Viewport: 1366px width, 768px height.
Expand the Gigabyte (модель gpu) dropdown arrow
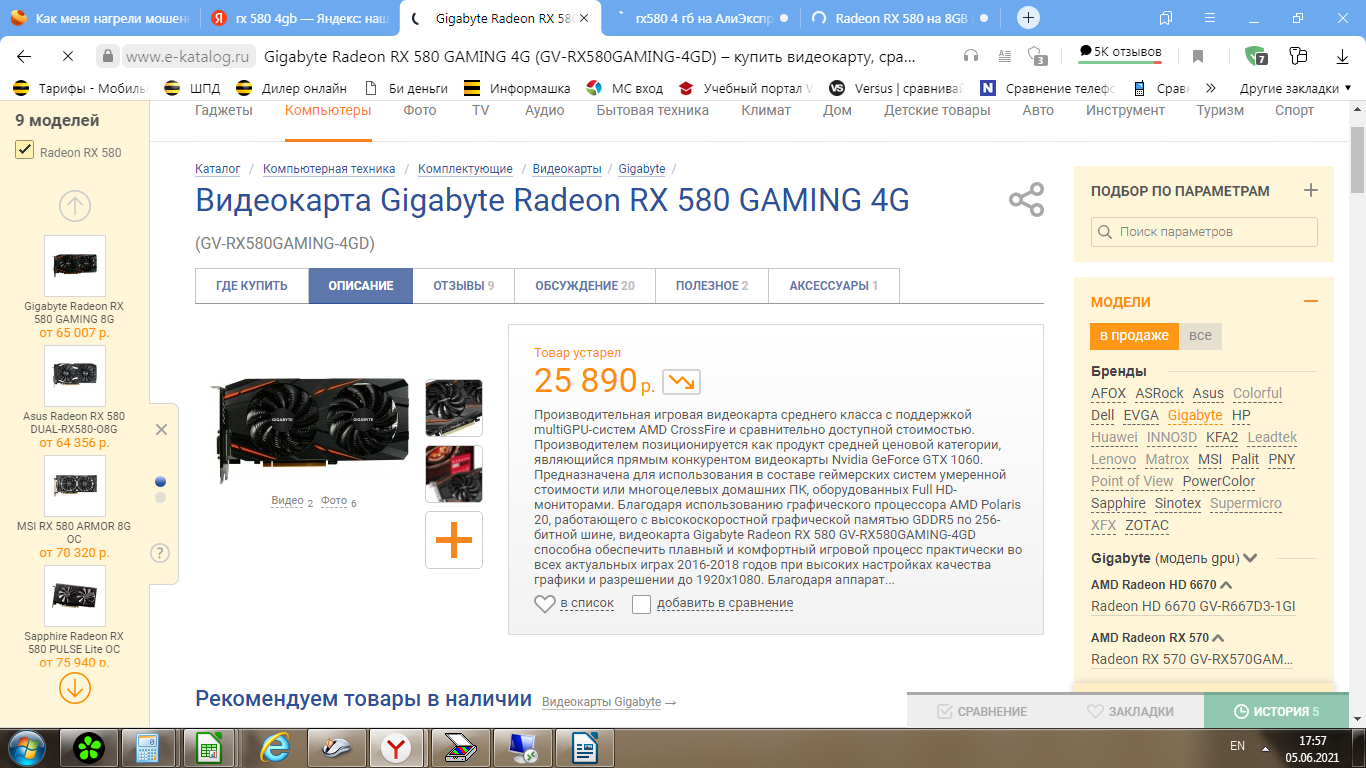[x=1250, y=559]
